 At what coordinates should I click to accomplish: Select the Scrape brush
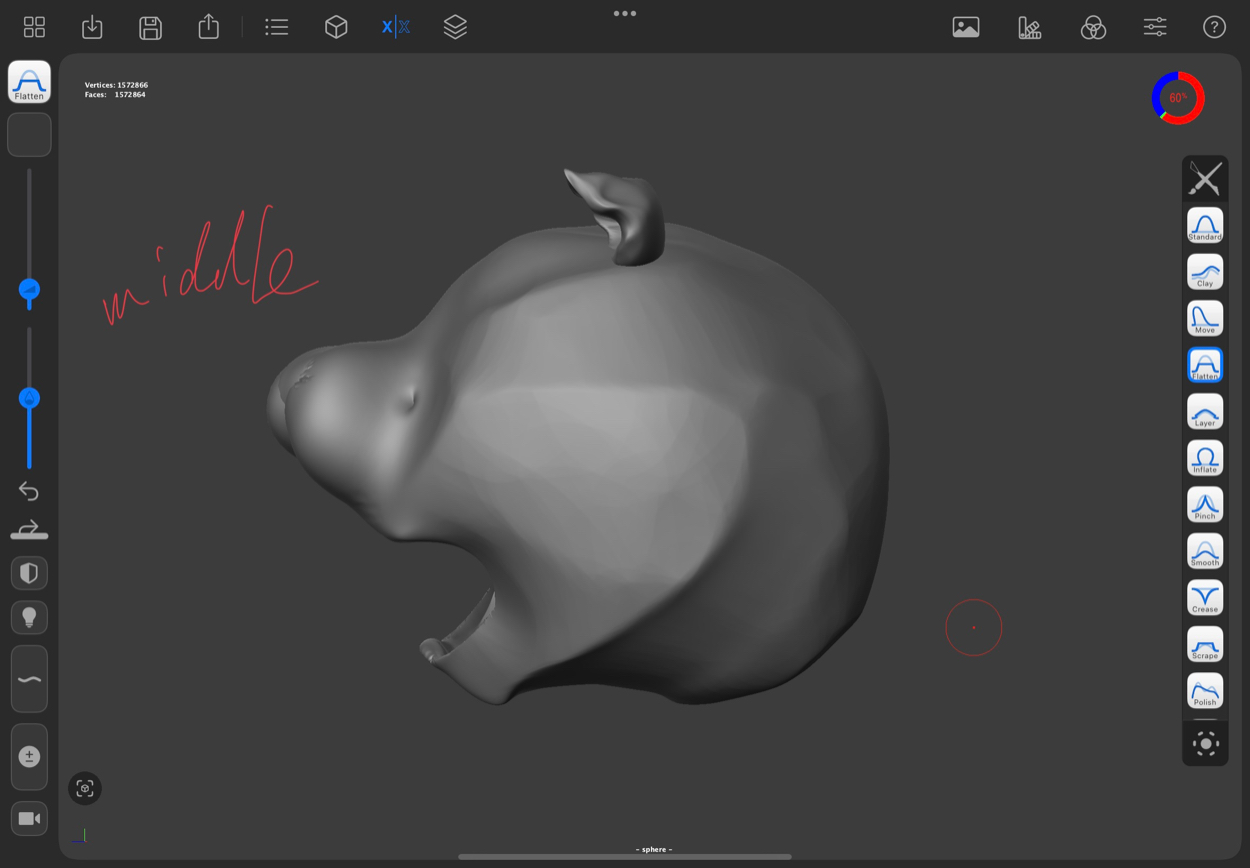click(1204, 645)
